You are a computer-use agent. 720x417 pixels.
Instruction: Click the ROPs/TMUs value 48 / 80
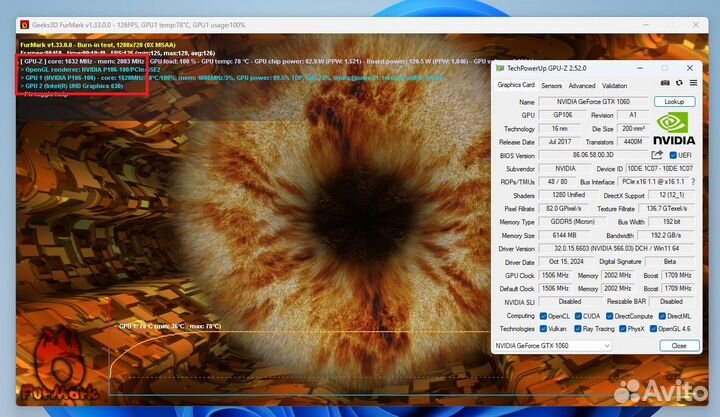557,182
